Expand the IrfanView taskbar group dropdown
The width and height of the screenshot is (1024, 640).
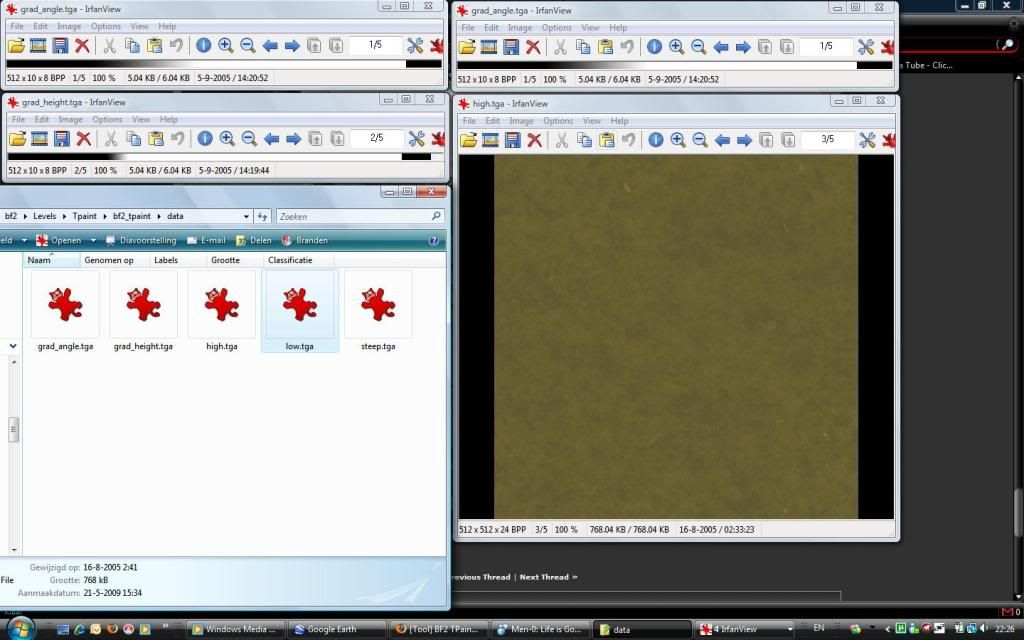pyautogui.click(x=791, y=629)
